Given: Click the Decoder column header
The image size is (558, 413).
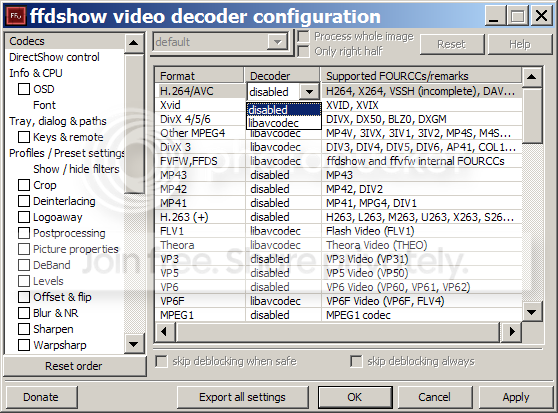Looking at the screenshot, I should pyautogui.click(x=282, y=75).
